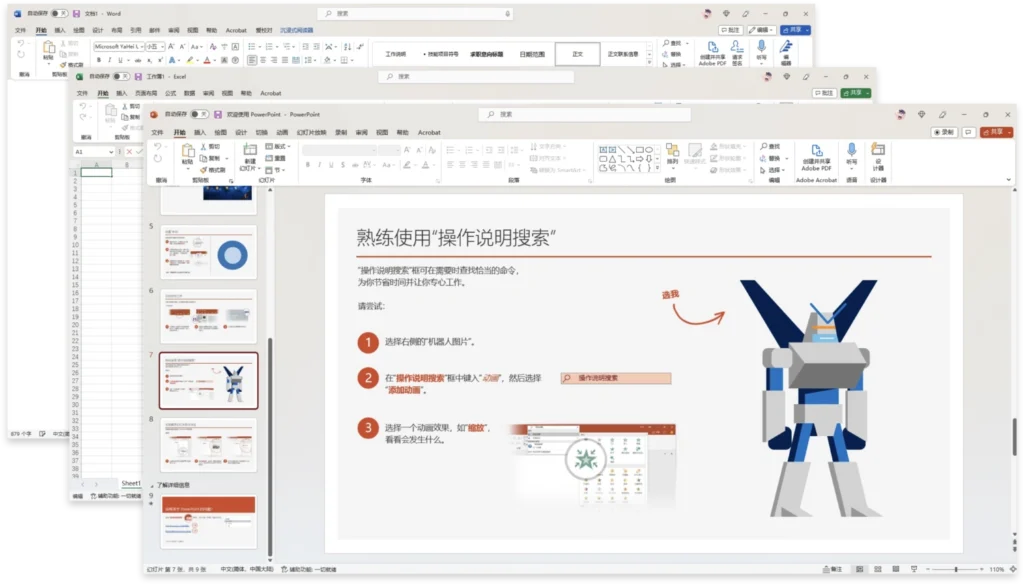Open Replace dropdown arrow in PowerPoint

click(x=786, y=159)
